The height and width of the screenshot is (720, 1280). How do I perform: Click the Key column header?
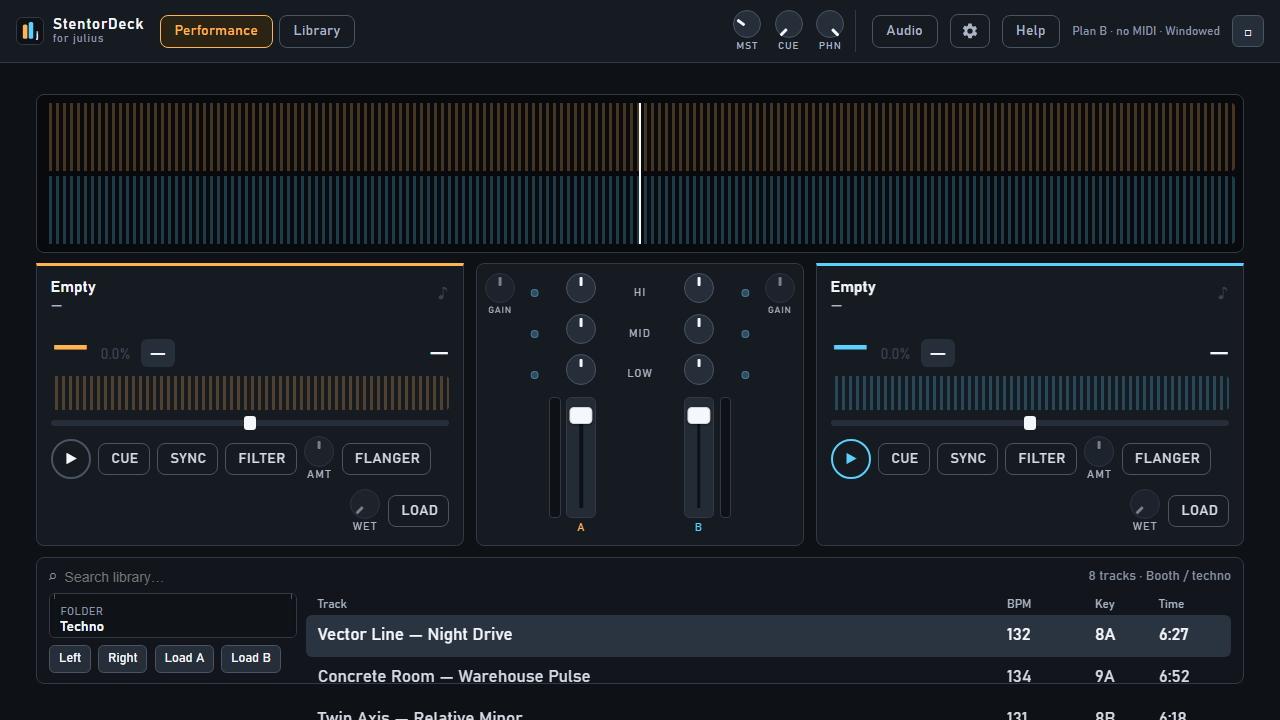pyautogui.click(x=1105, y=604)
